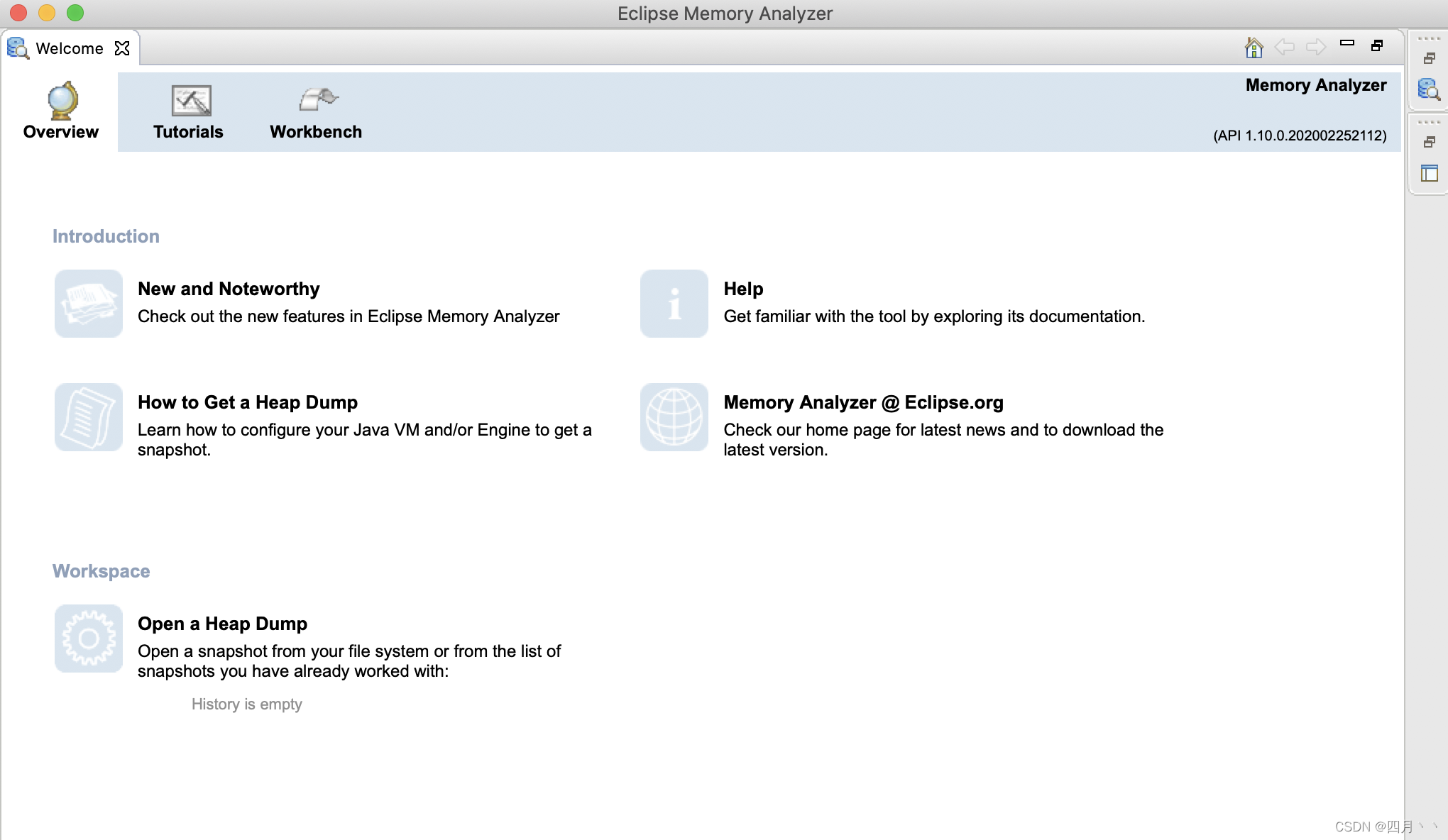Click the forward navigation arrow
Image resolution: width=1448 pixels, height=840 pixels.
(x=1316, y=48)
